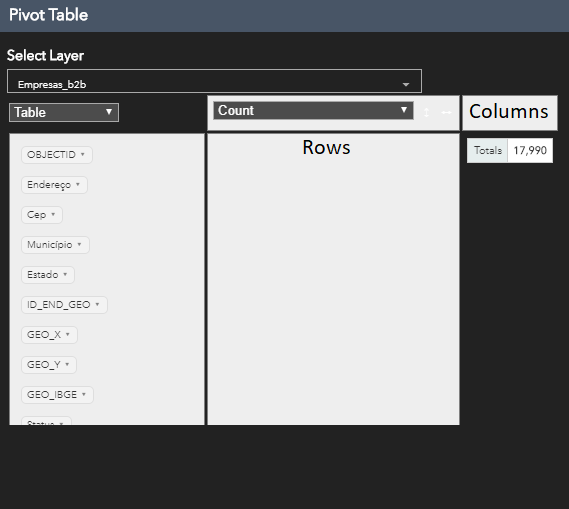Click the Totals header cell
This screenshot has height=509, width=569.
tap(488, 150)
